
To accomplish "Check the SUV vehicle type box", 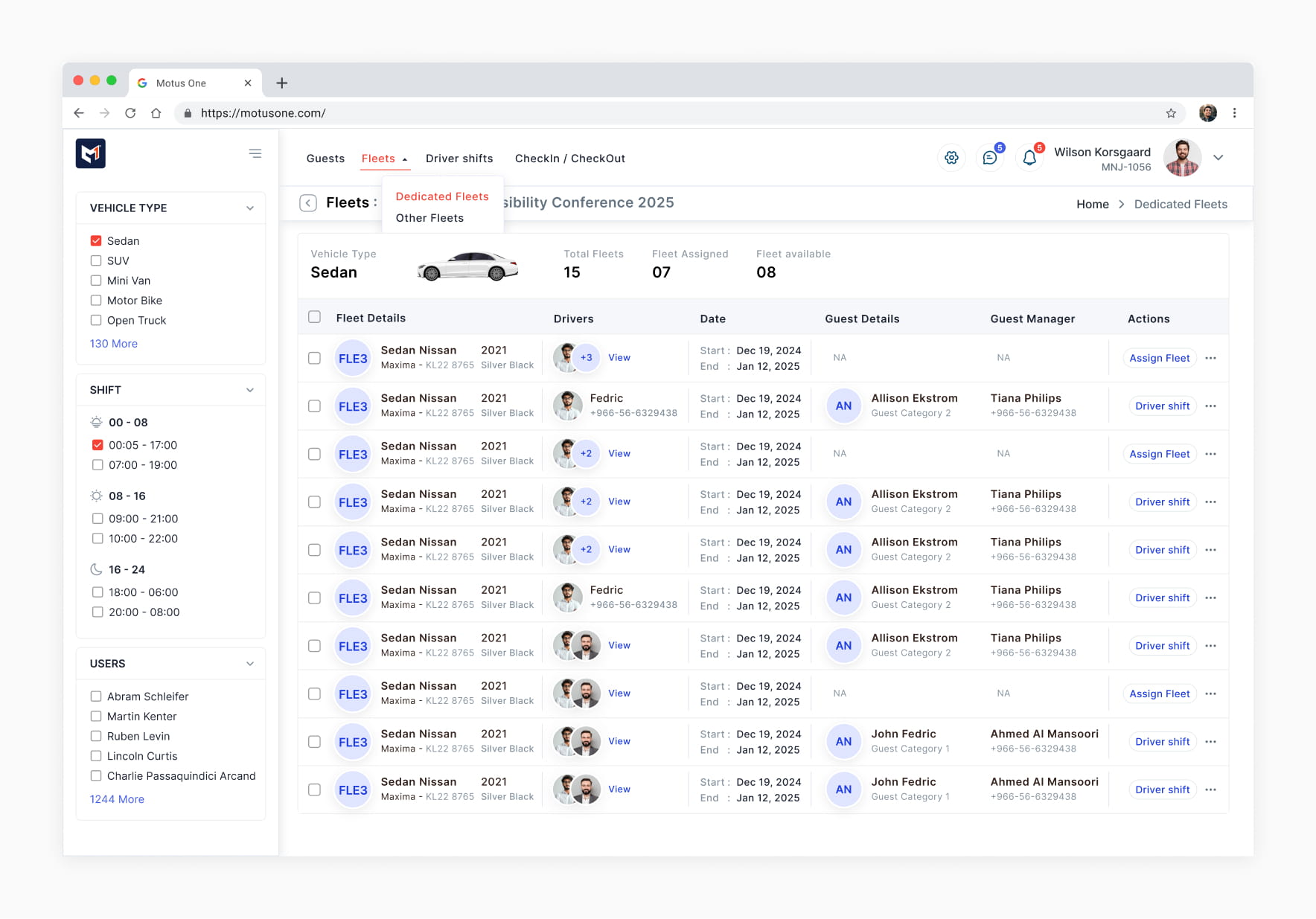I will click(x=96, y=260).
